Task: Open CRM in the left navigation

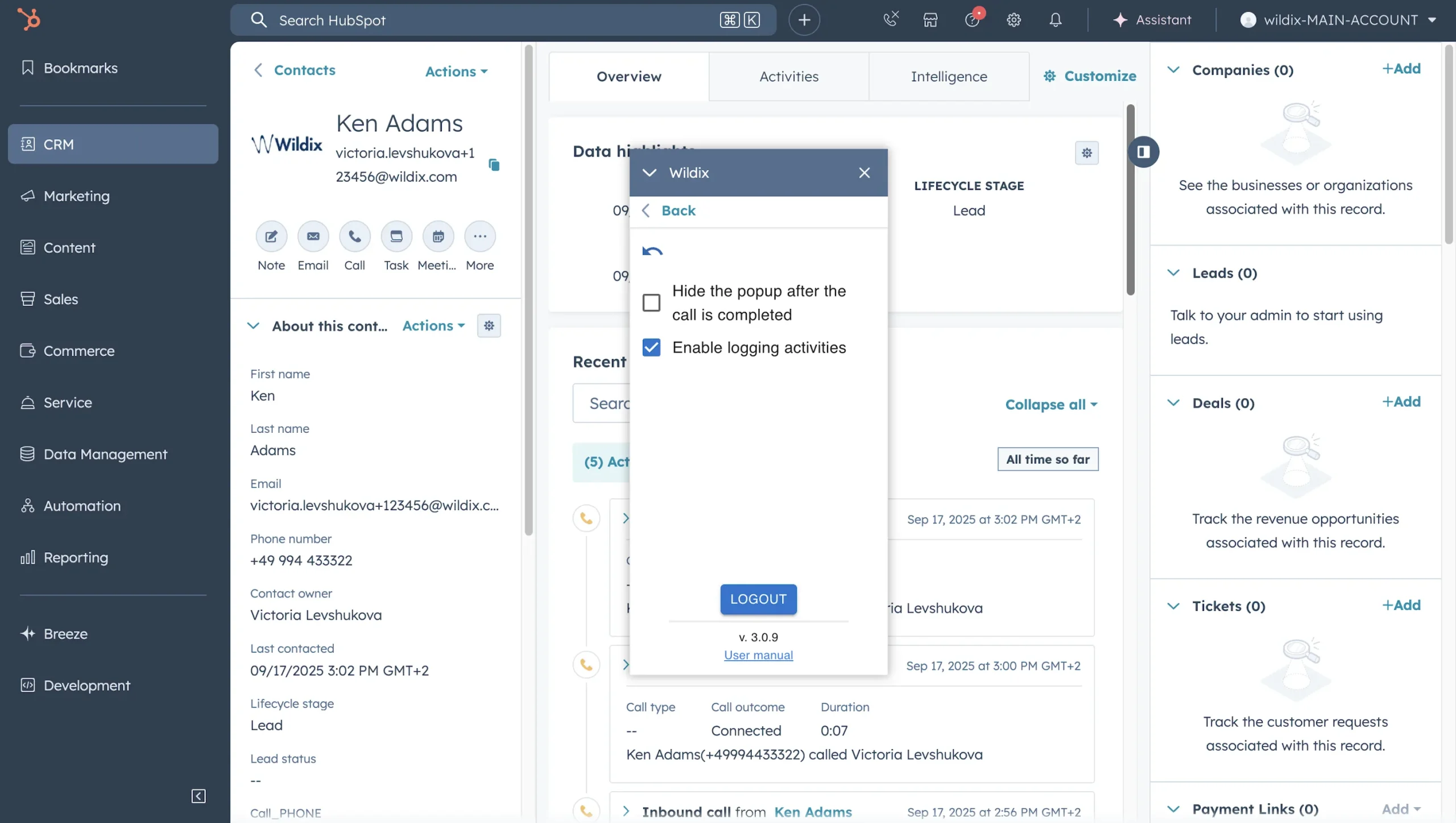Action: click(113, 144)
